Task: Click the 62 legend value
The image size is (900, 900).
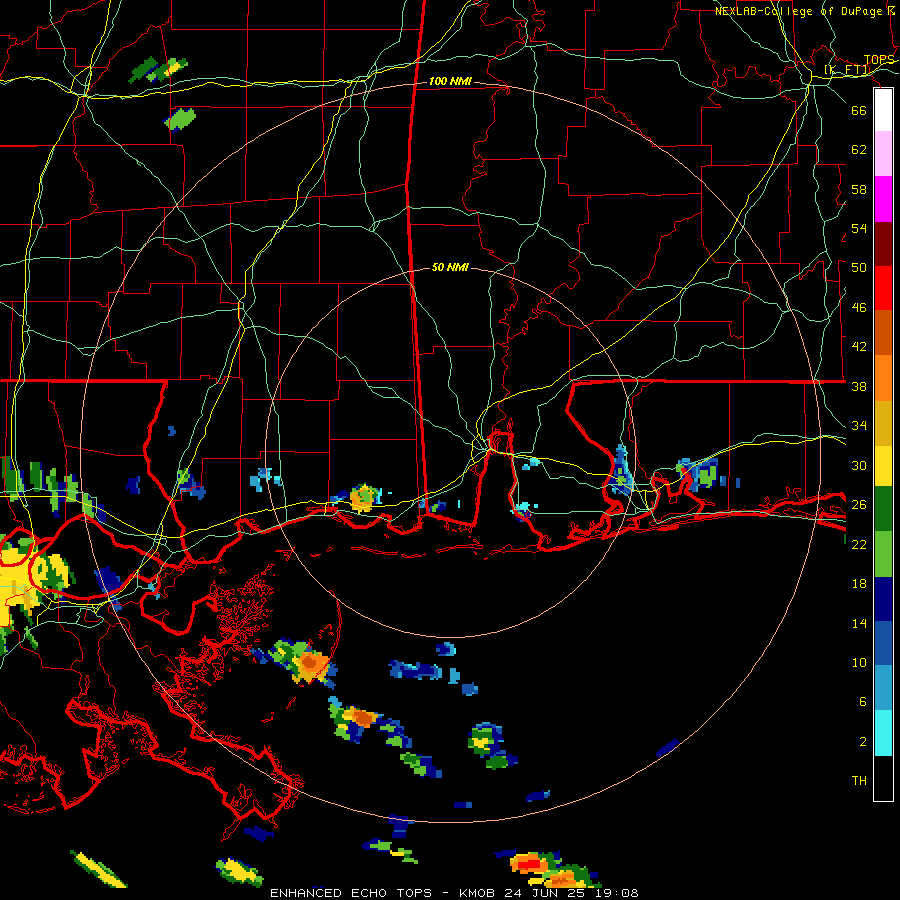Action: coord(859,150)
